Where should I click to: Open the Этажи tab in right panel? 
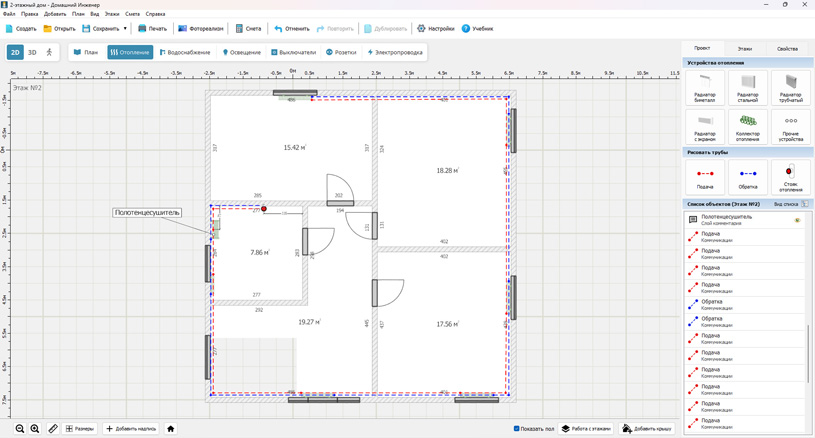pos(745,48)
